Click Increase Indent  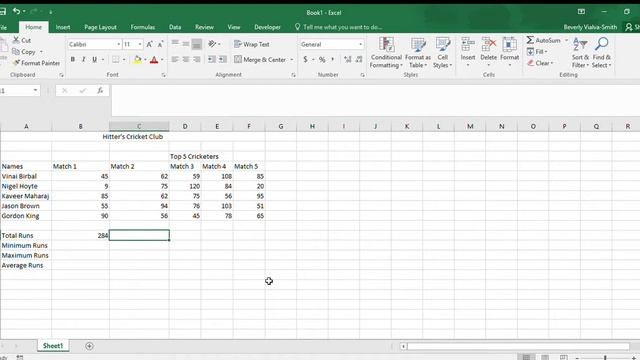[222, 60]
